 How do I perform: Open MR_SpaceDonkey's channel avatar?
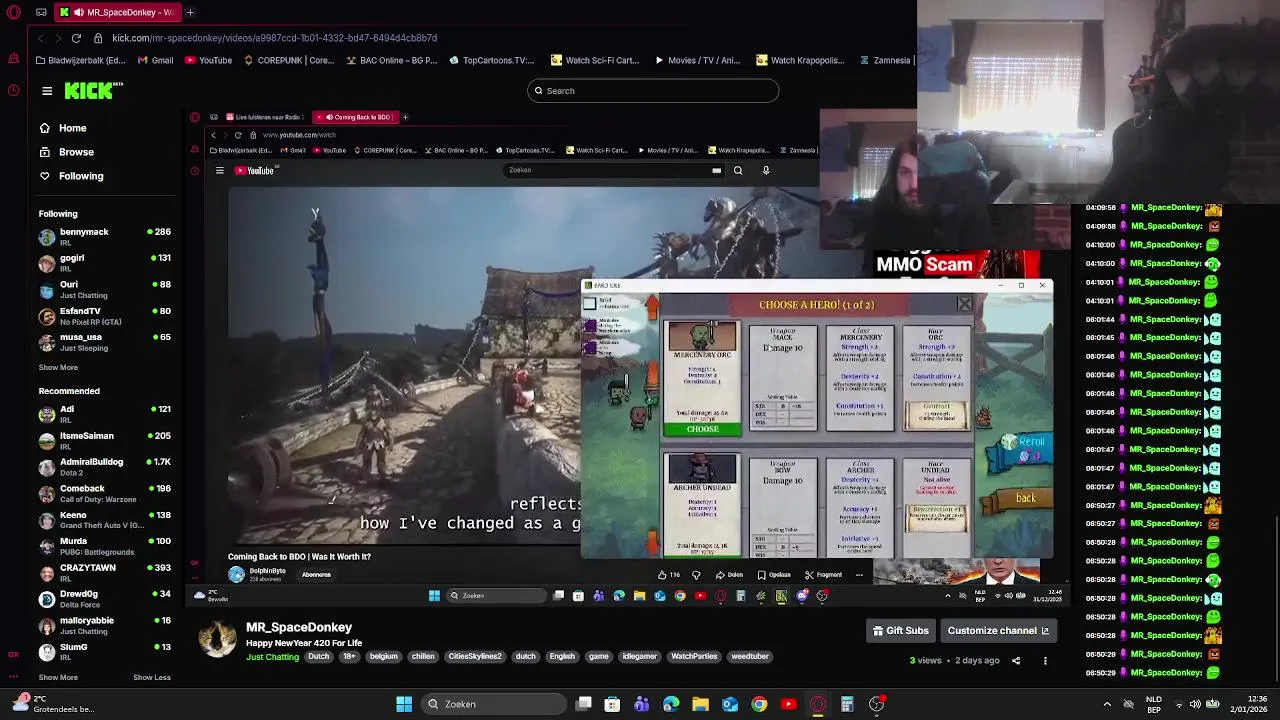point(217,638)
